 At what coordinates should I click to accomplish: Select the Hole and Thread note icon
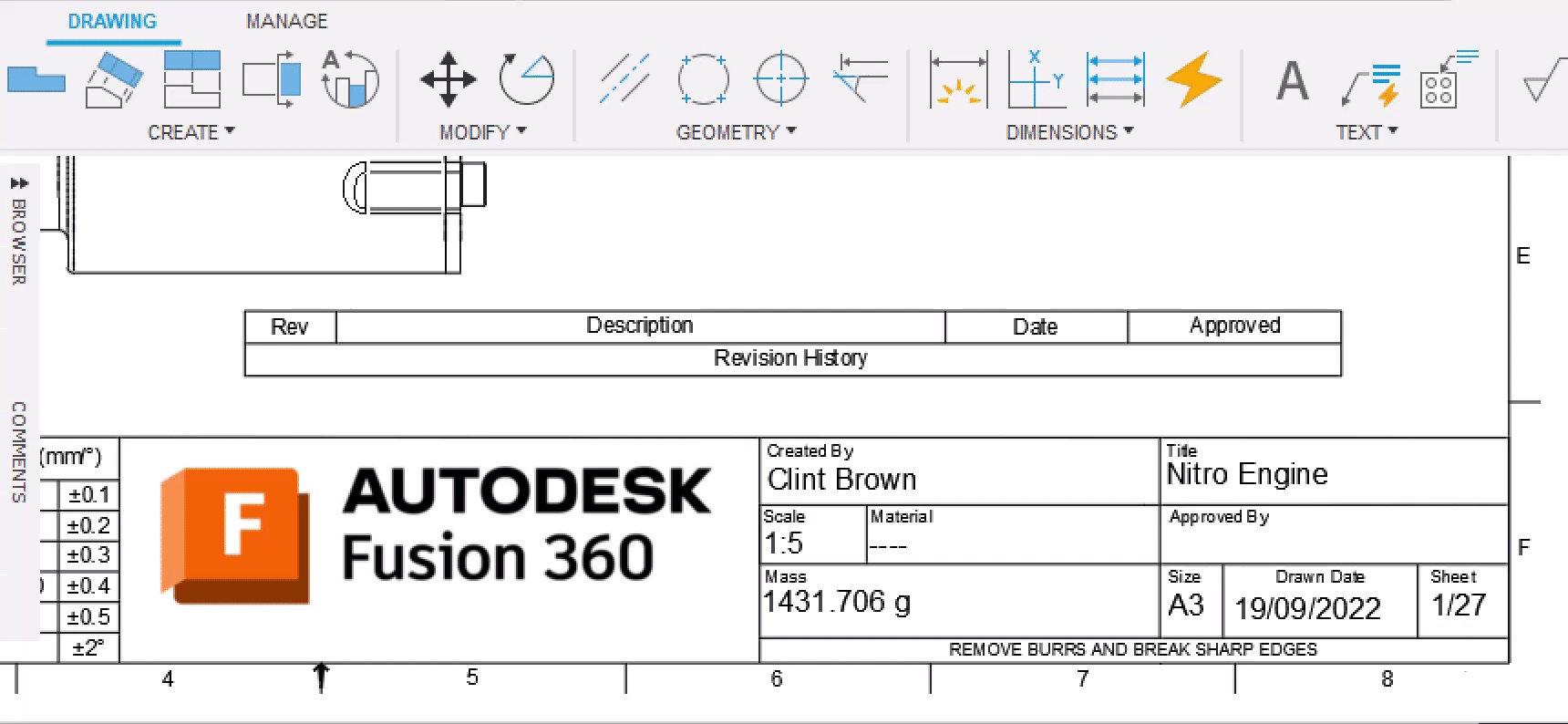coord(1448,79)
